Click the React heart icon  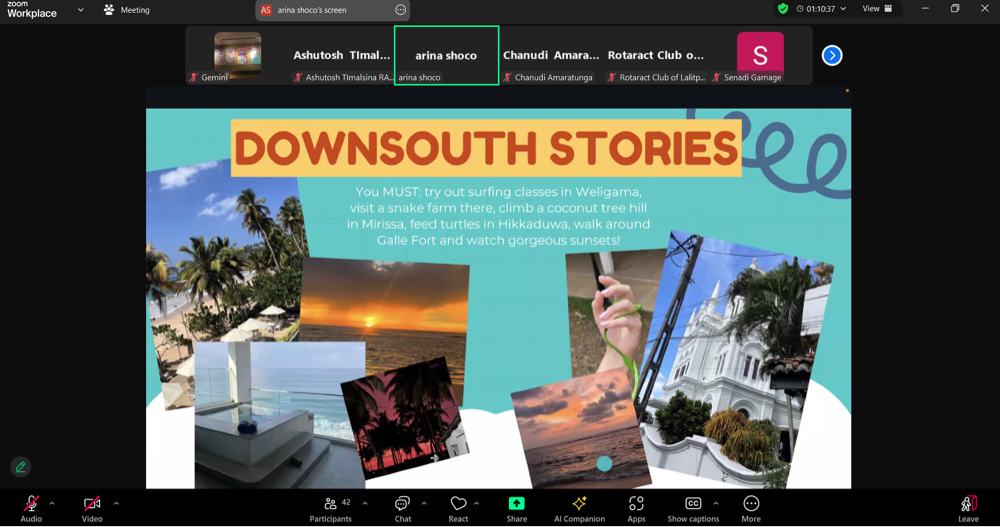tap(458, 504)
